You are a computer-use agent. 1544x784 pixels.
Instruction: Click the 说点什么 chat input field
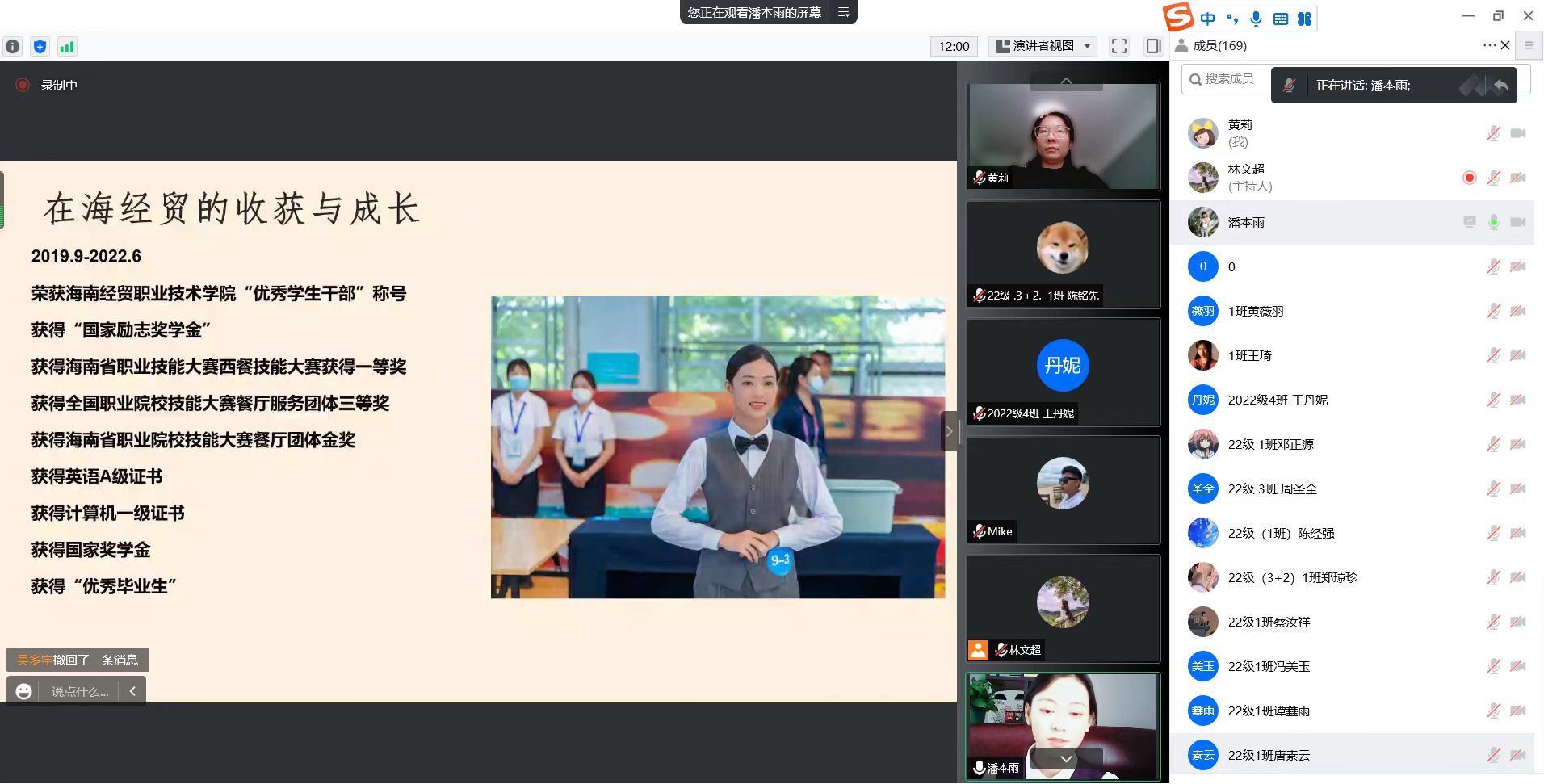(x=79, y=692)
